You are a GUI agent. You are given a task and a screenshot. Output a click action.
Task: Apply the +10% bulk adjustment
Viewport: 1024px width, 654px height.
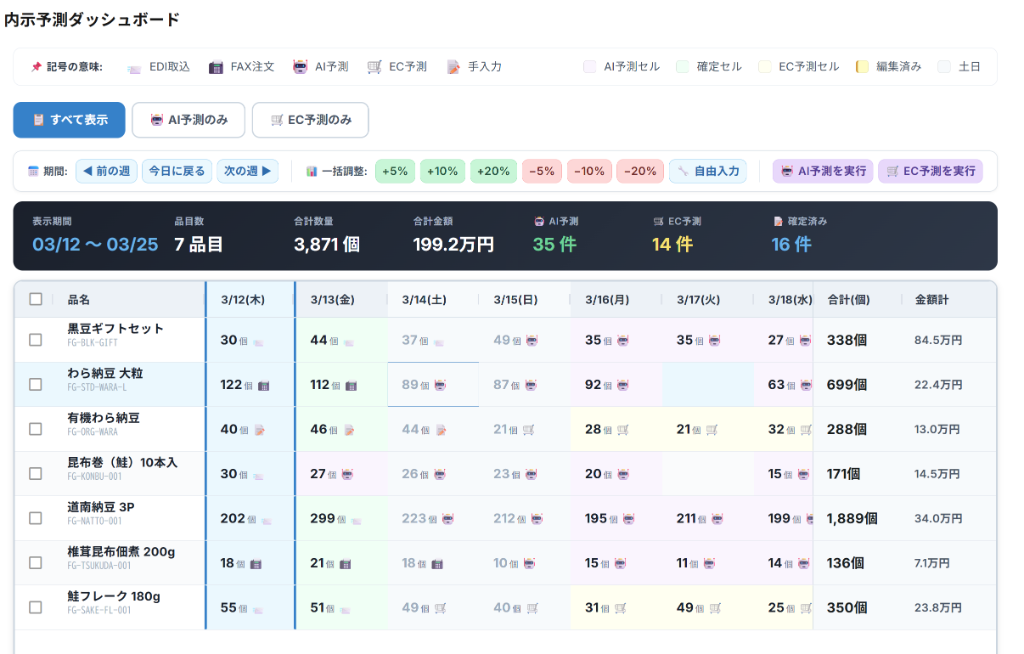point(442,171)
